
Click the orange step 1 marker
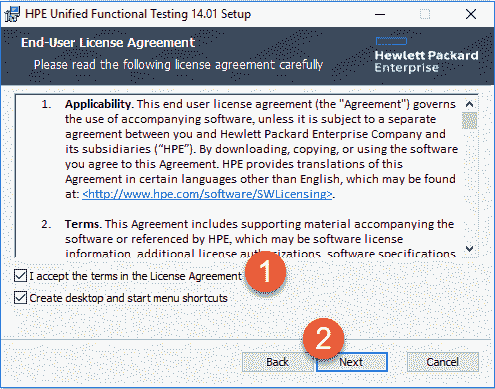point(265,272)
